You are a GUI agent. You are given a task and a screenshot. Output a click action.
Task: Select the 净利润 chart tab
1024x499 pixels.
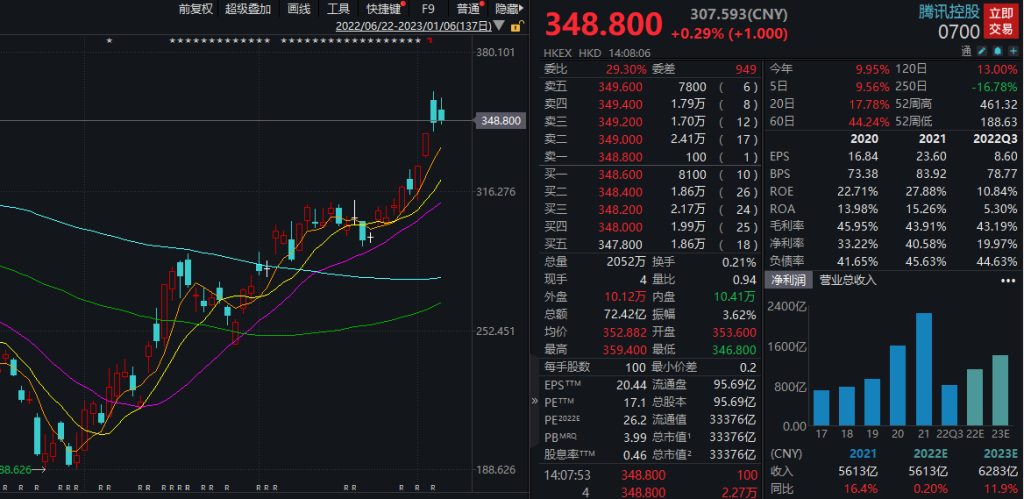(788, 280)
